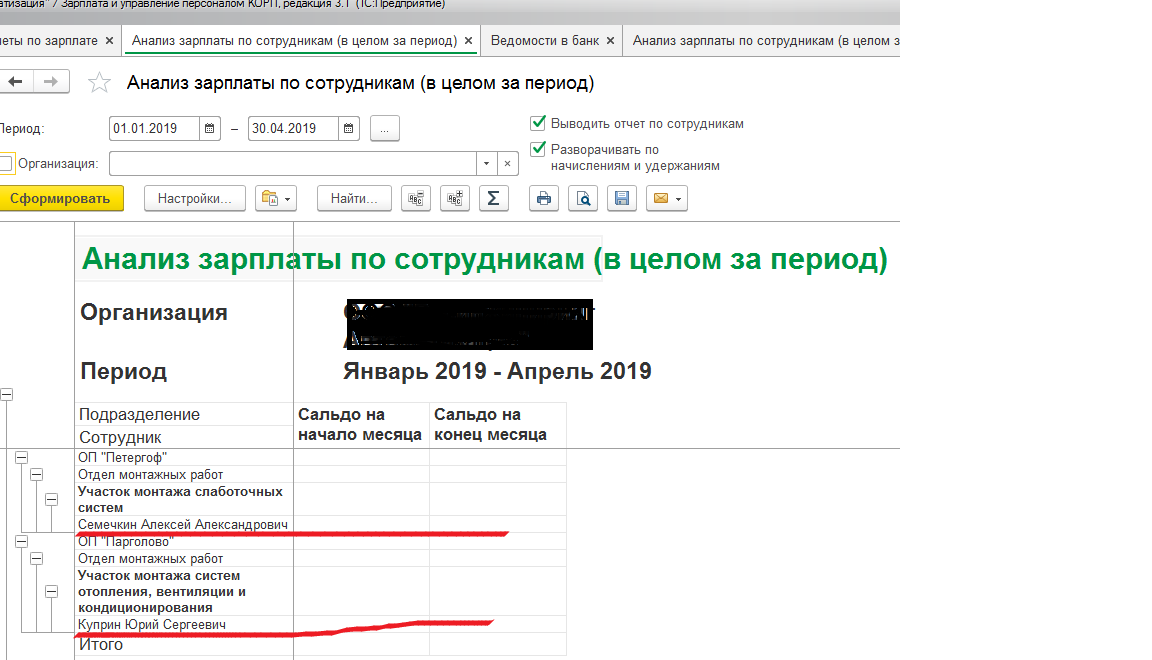
Task: Switch to the rightmost Анализ зарплаты tab
Action: pyautogui.click(x=766, y=40)
